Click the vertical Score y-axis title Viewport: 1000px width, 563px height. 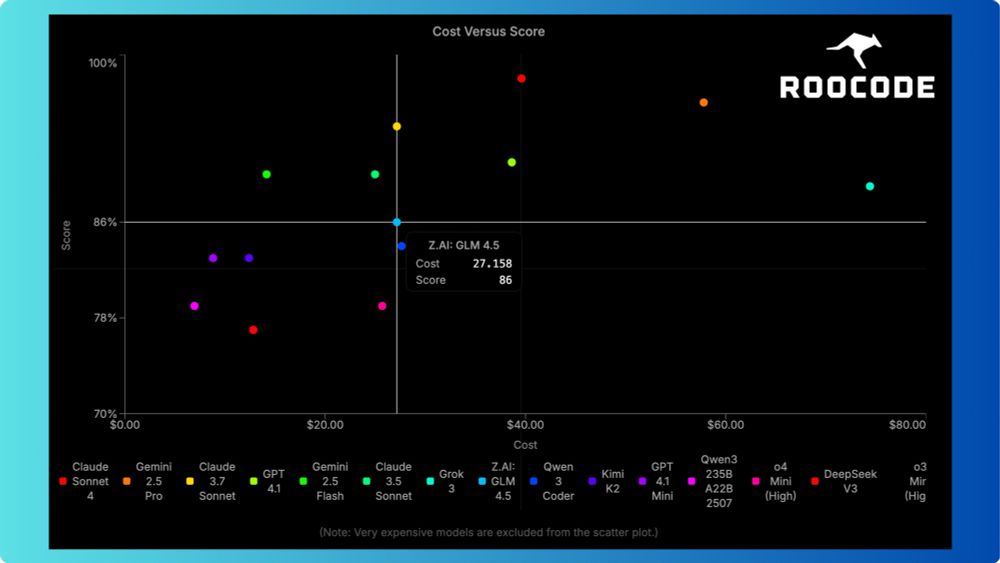pyautogui.click(x=66, y=235)
